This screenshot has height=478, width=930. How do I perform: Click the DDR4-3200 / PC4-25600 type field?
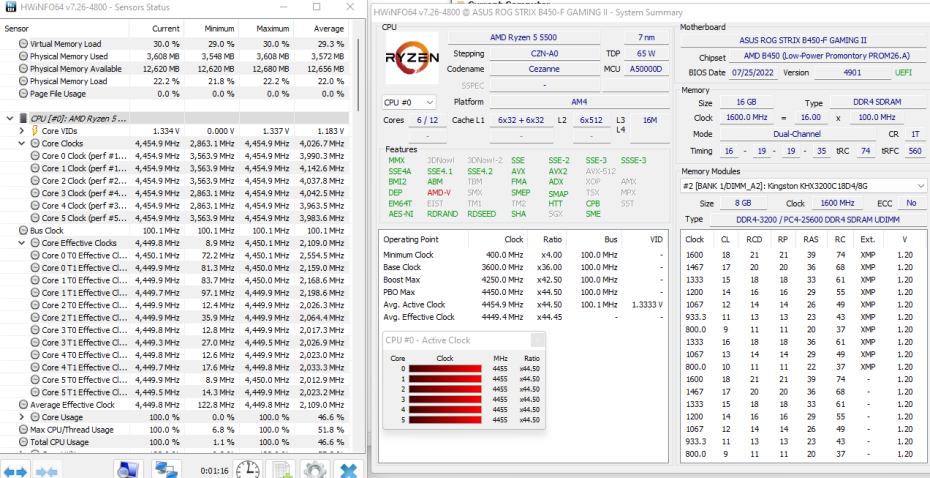[818, 219]
